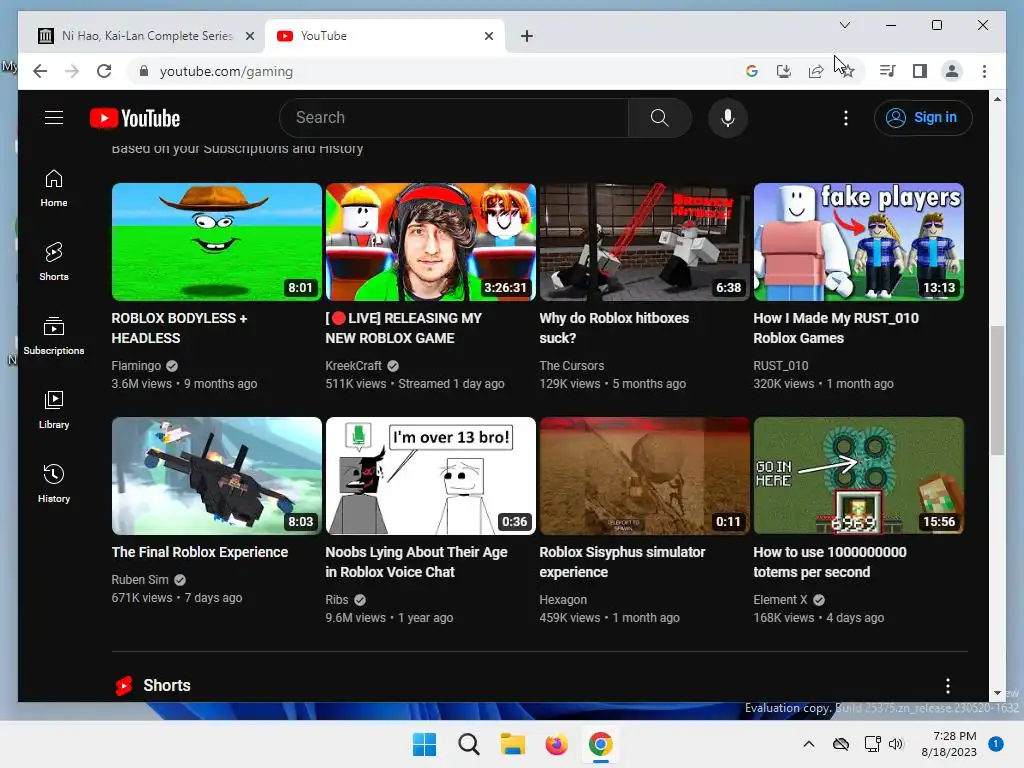Click title How I Made My RUST_010 Roblox Games
The height and width of the screenshot is (768, 1024).
pyautogui.click(x=835, y=328)
